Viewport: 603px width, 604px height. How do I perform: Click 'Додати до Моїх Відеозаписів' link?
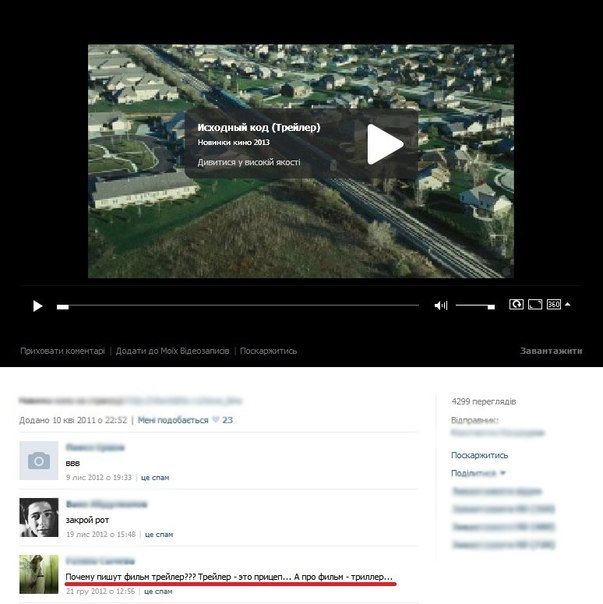tap(173, 351)
